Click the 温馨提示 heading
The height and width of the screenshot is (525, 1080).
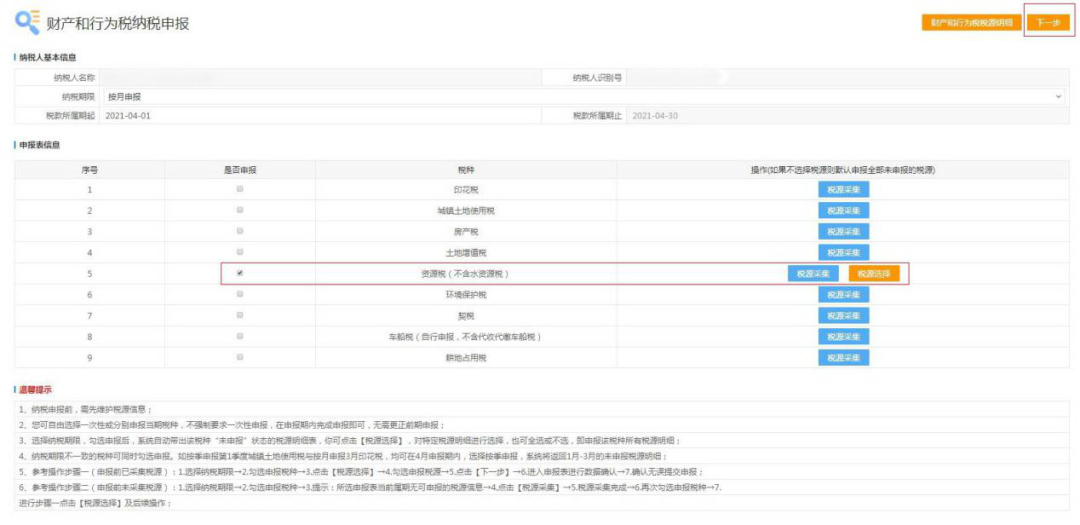(34, 390)
